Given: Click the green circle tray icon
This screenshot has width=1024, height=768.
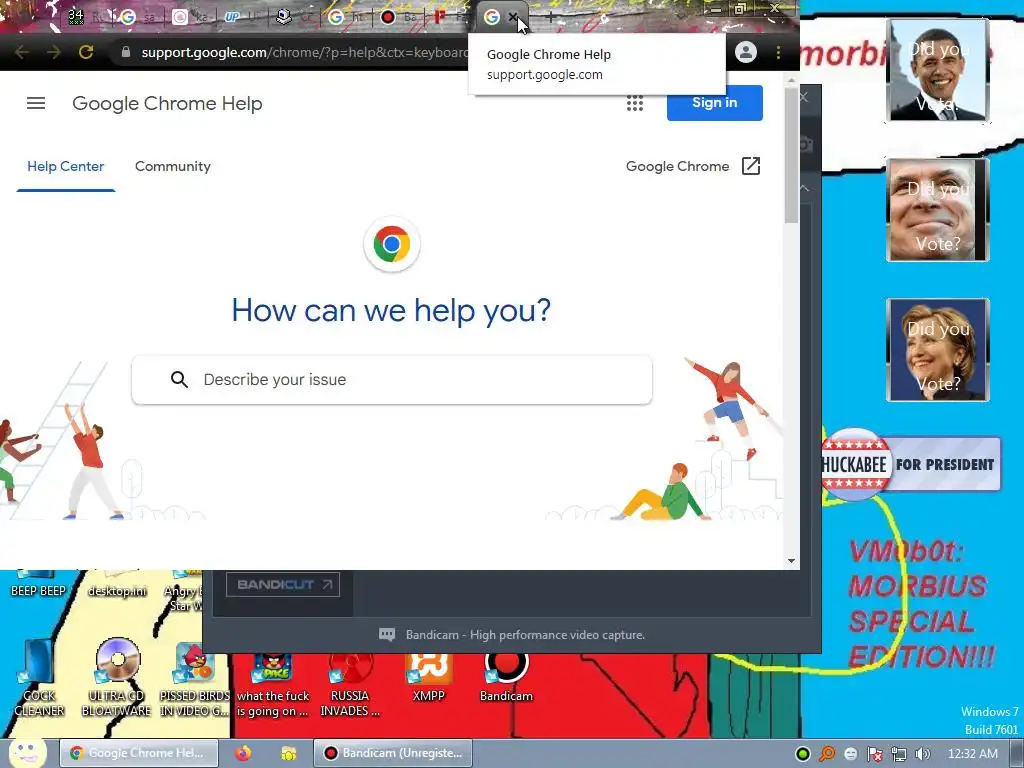Looking at the screenshot, I should 803,754.
